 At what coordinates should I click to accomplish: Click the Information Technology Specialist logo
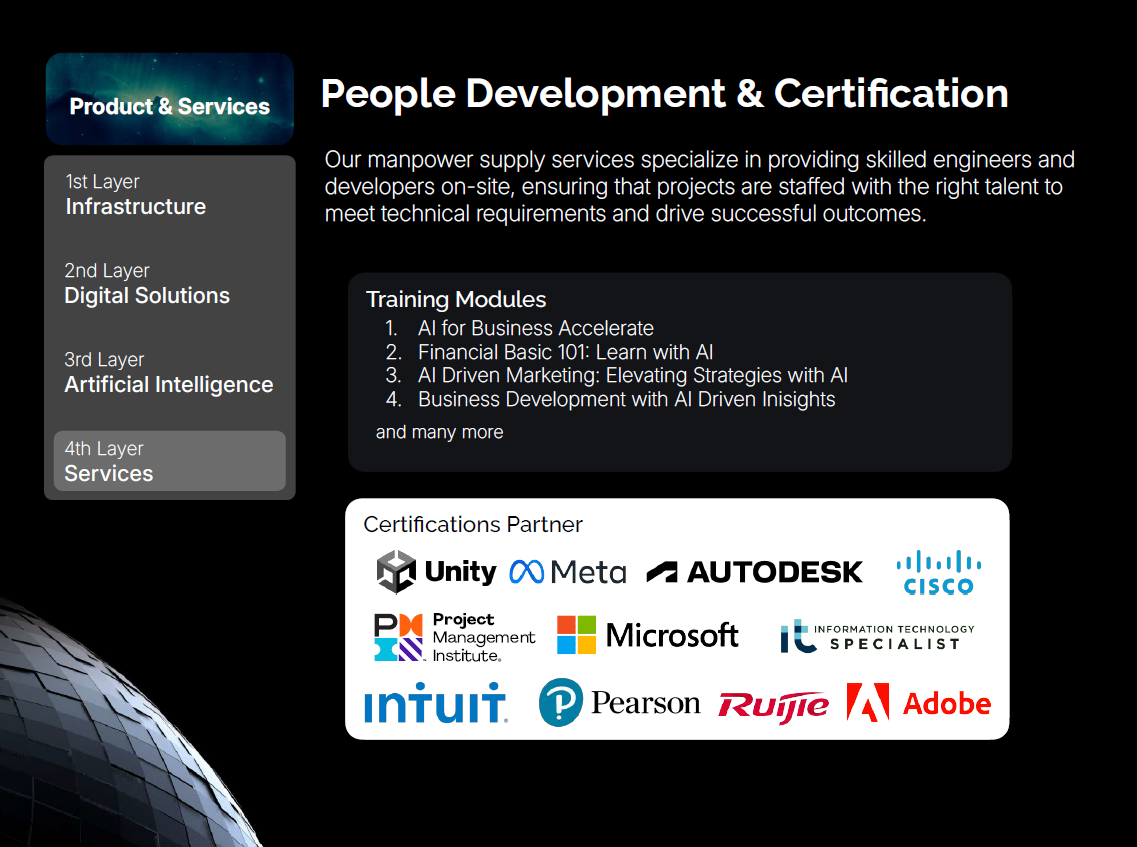(x=877, y=636)
